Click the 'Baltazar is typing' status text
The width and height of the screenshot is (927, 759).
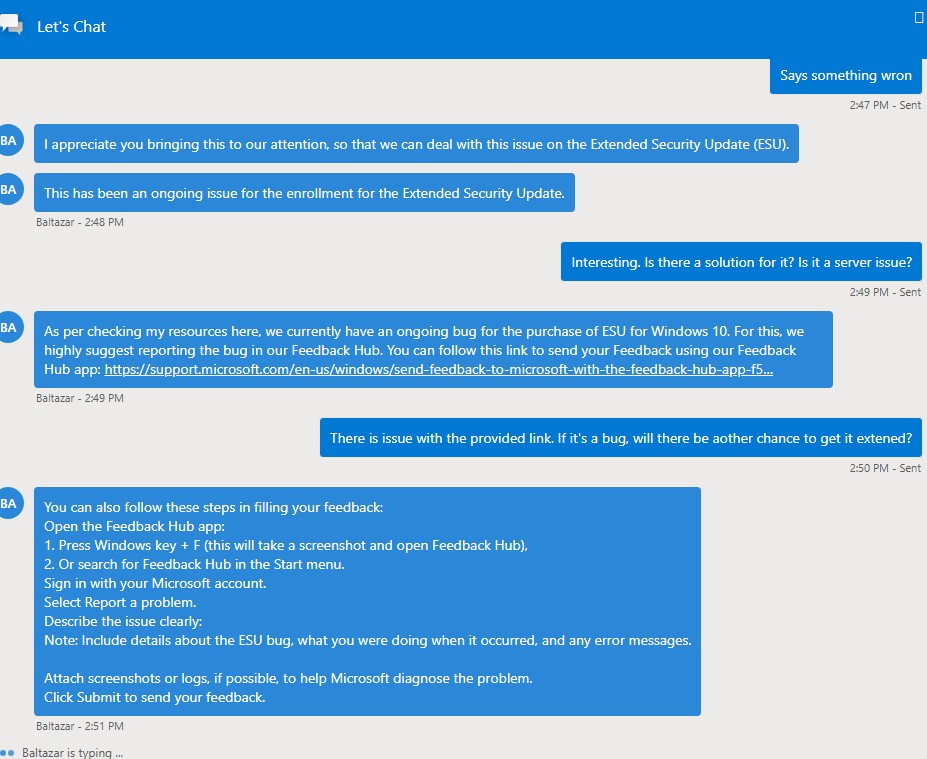tap(72, 752)
